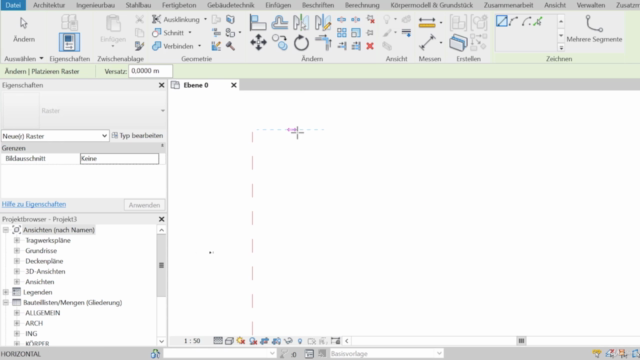Select the Line draw tool

[502, 21]
